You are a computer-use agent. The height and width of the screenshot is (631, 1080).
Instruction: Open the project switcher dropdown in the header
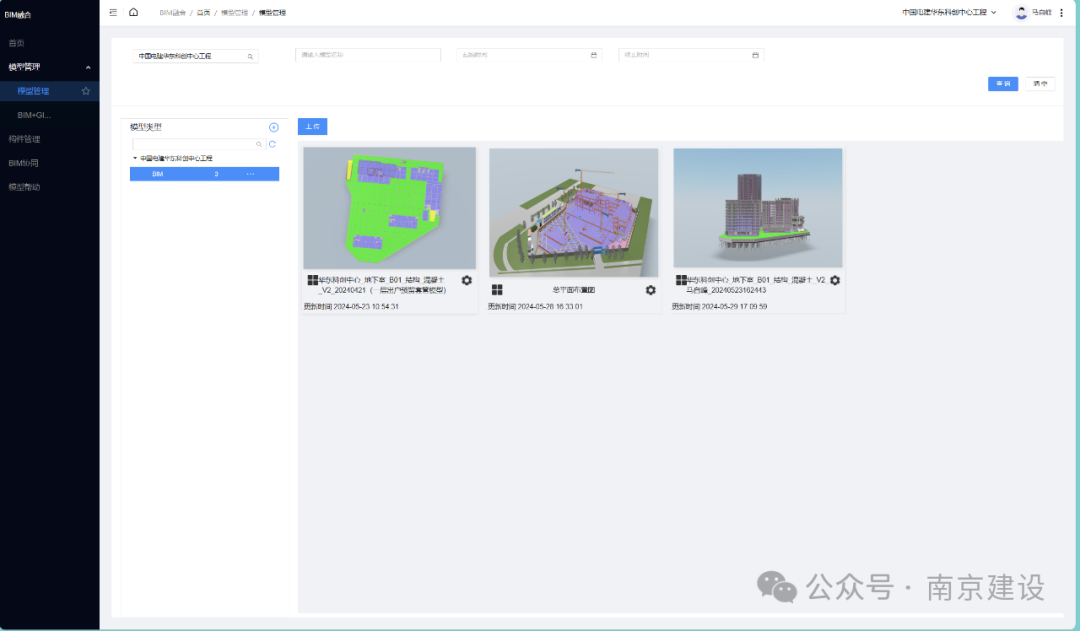point(949,12)
